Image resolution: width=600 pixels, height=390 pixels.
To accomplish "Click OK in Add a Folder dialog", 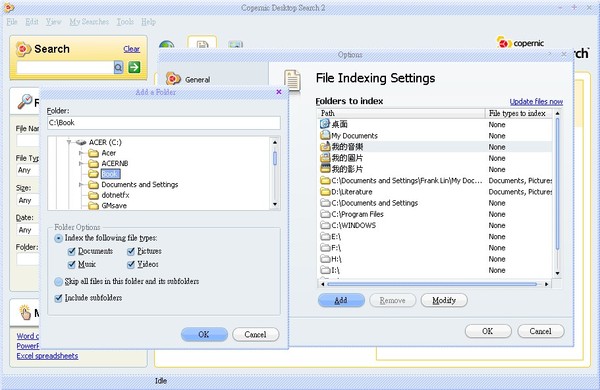I will coord(204,335).
